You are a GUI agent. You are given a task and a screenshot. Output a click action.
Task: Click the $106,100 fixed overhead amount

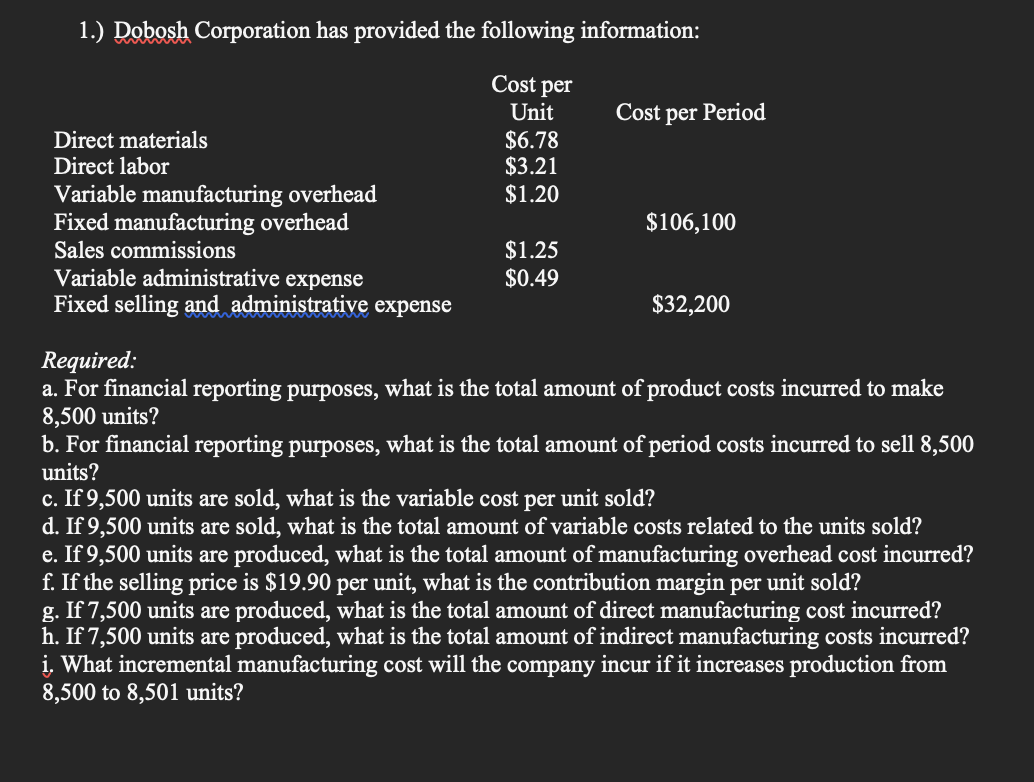[x=690, y=222]
